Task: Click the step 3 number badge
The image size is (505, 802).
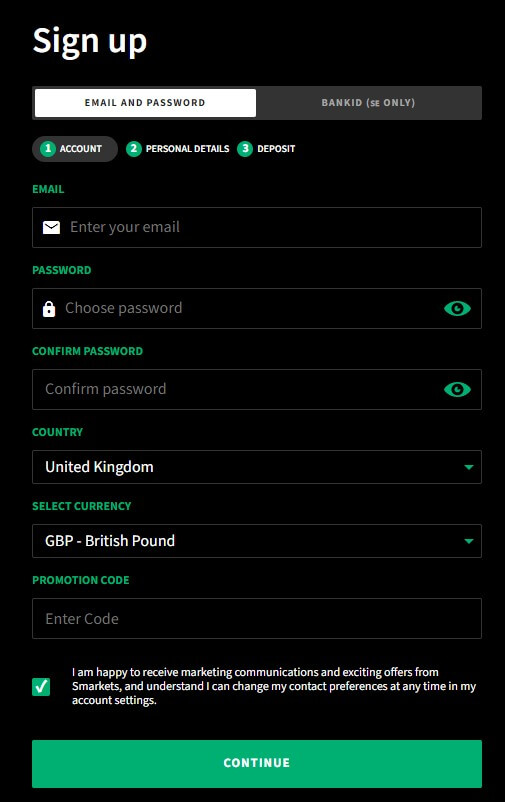Action: (245, 149)
